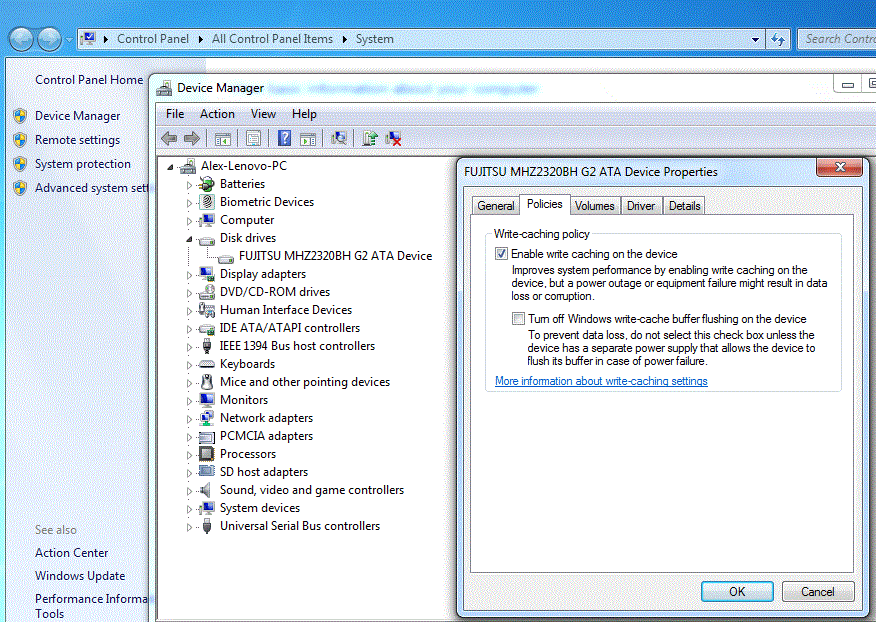Screen dimensions: 876x622
Task: Select FUJITSU MHZ2320BH G2 ATA Device item
Action: click(335, 256)
